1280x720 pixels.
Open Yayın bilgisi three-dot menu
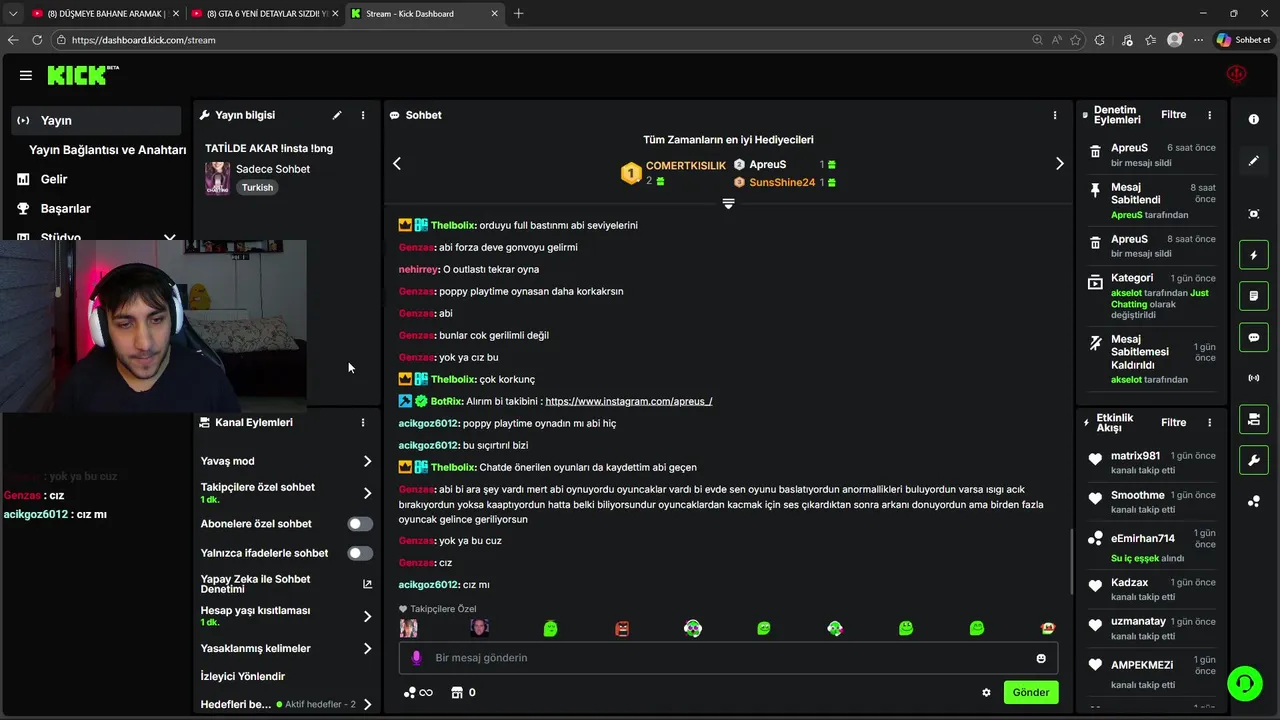pyautogui.click(x=363, y=115)
